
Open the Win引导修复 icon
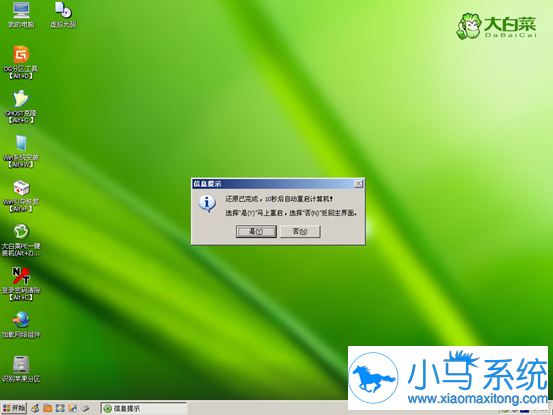(x=21, y=196)
